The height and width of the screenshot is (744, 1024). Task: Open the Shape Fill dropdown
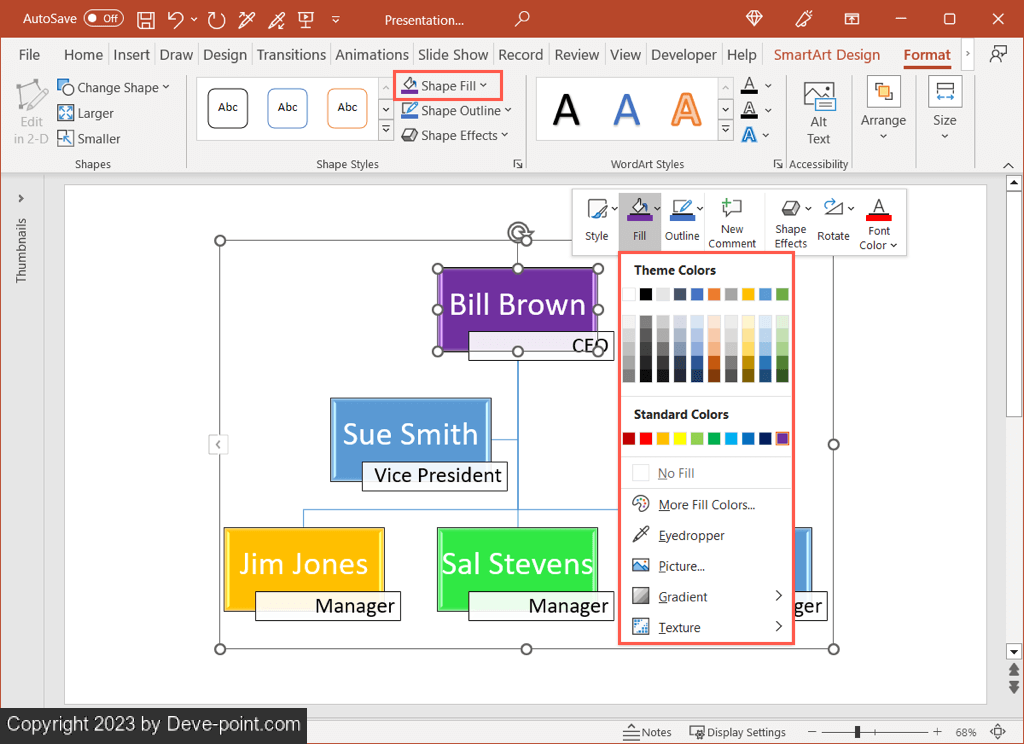[447, 86]
